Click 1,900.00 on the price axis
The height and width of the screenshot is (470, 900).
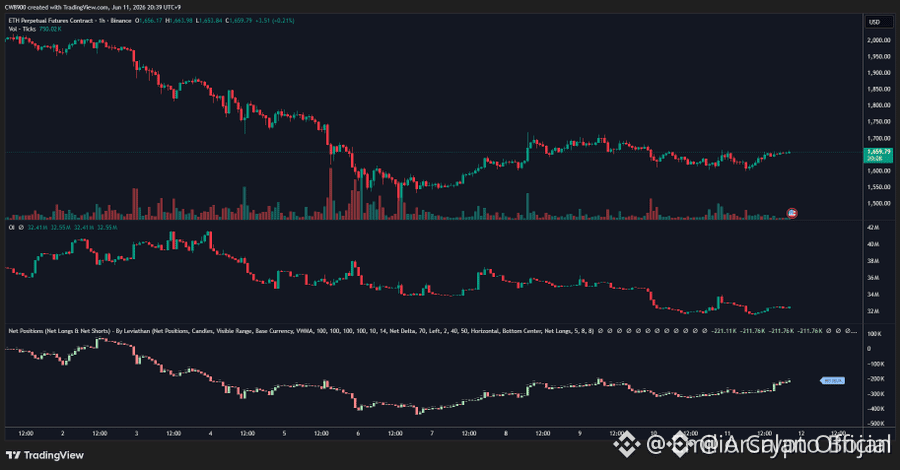click(879, 73)
